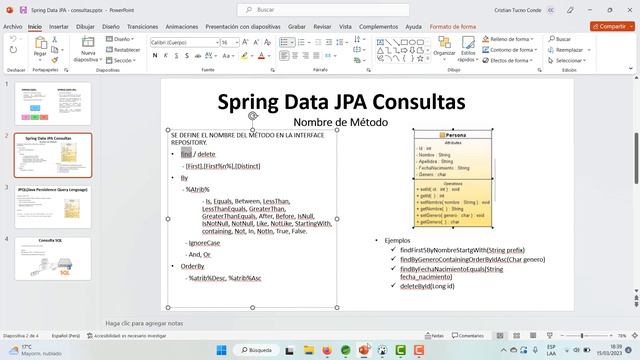Screen dimensions: 640x360
Task: Click the Undo arrow in Deshacer group
Action: 13,39
